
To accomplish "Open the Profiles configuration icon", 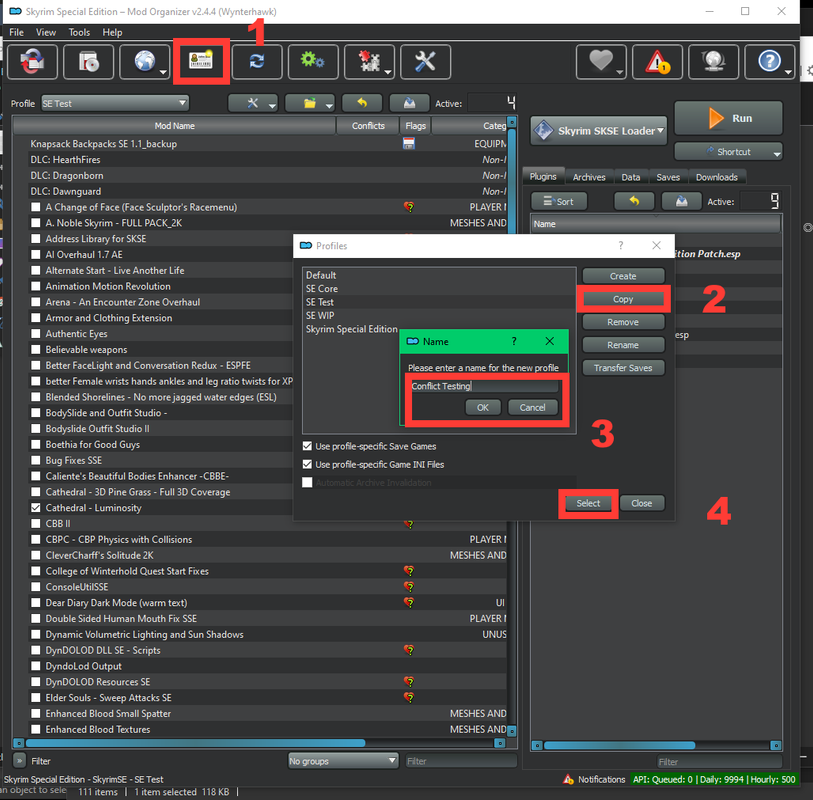I will point(201,62).
